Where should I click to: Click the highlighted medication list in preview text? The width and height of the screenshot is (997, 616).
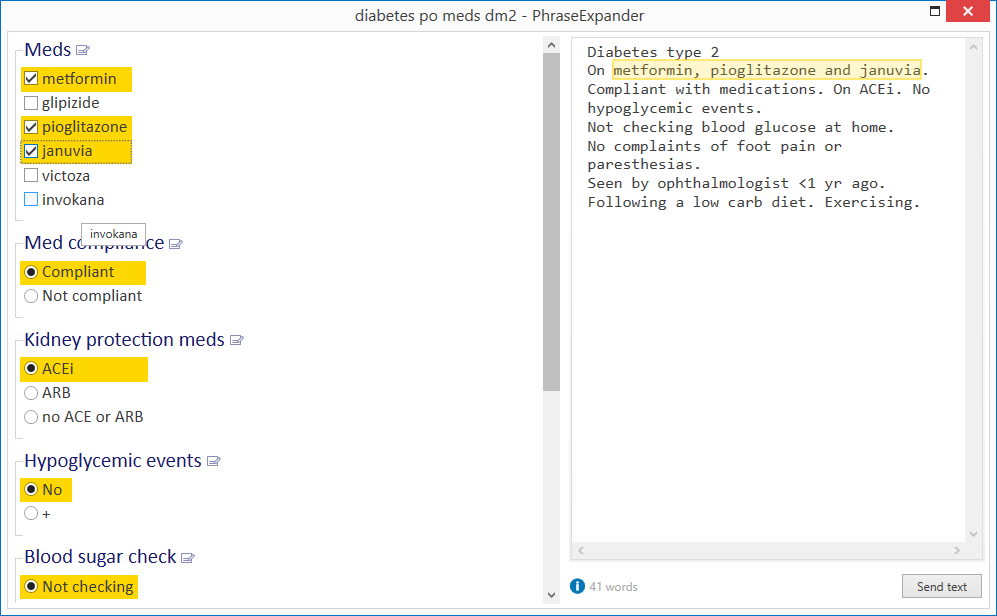[767, 70]
